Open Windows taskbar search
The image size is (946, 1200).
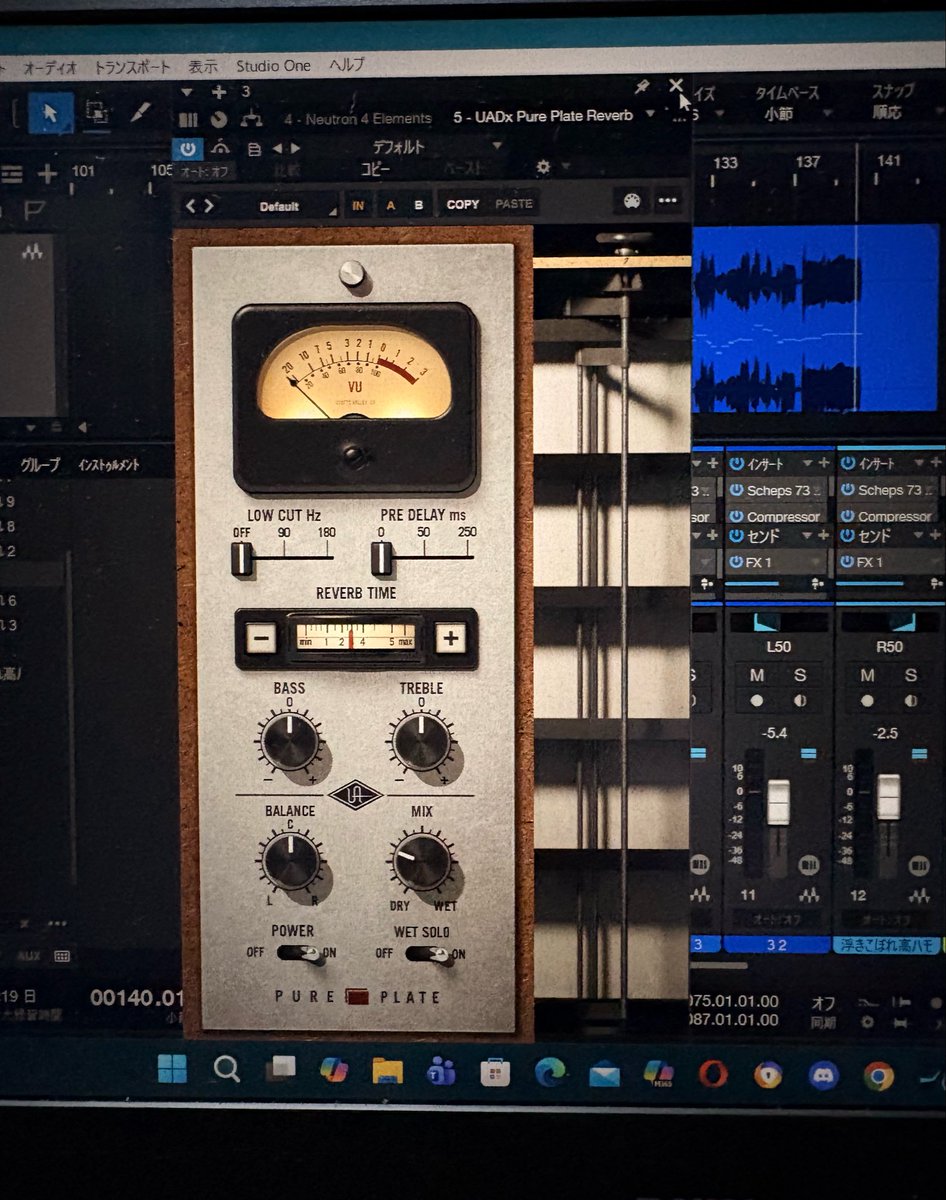click(x=227, y=1070)
